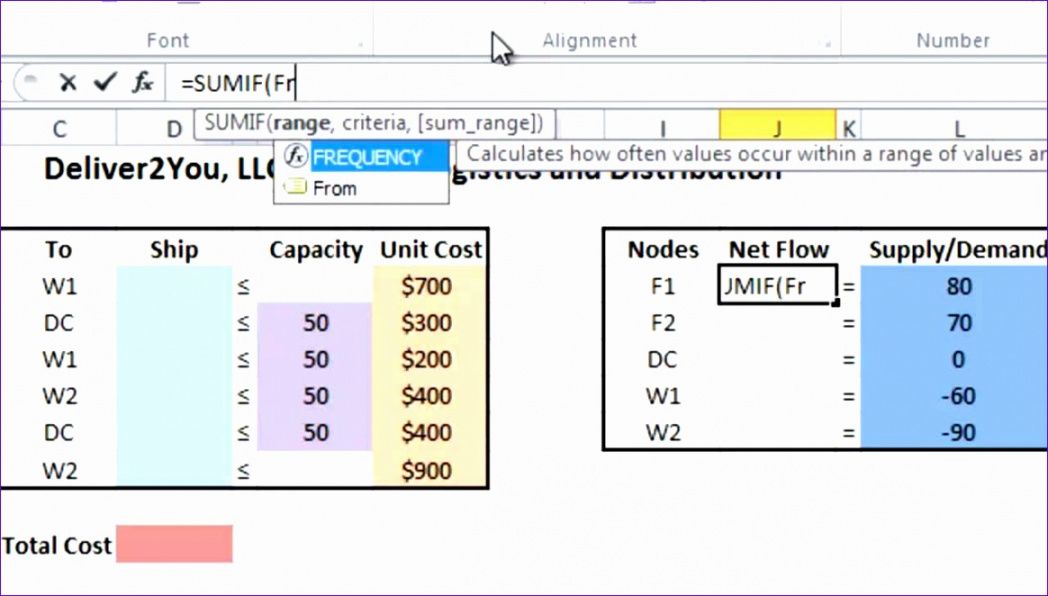Open the Alignment group dialog launcher

click(828, 45)
